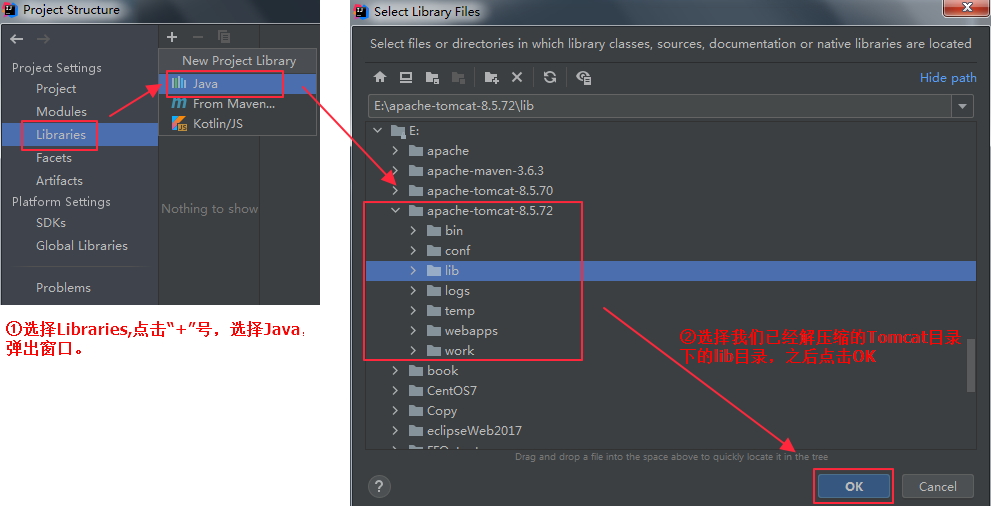
Task: Choose Java in New Project Library popup
Action: click(x=238, y=83)
